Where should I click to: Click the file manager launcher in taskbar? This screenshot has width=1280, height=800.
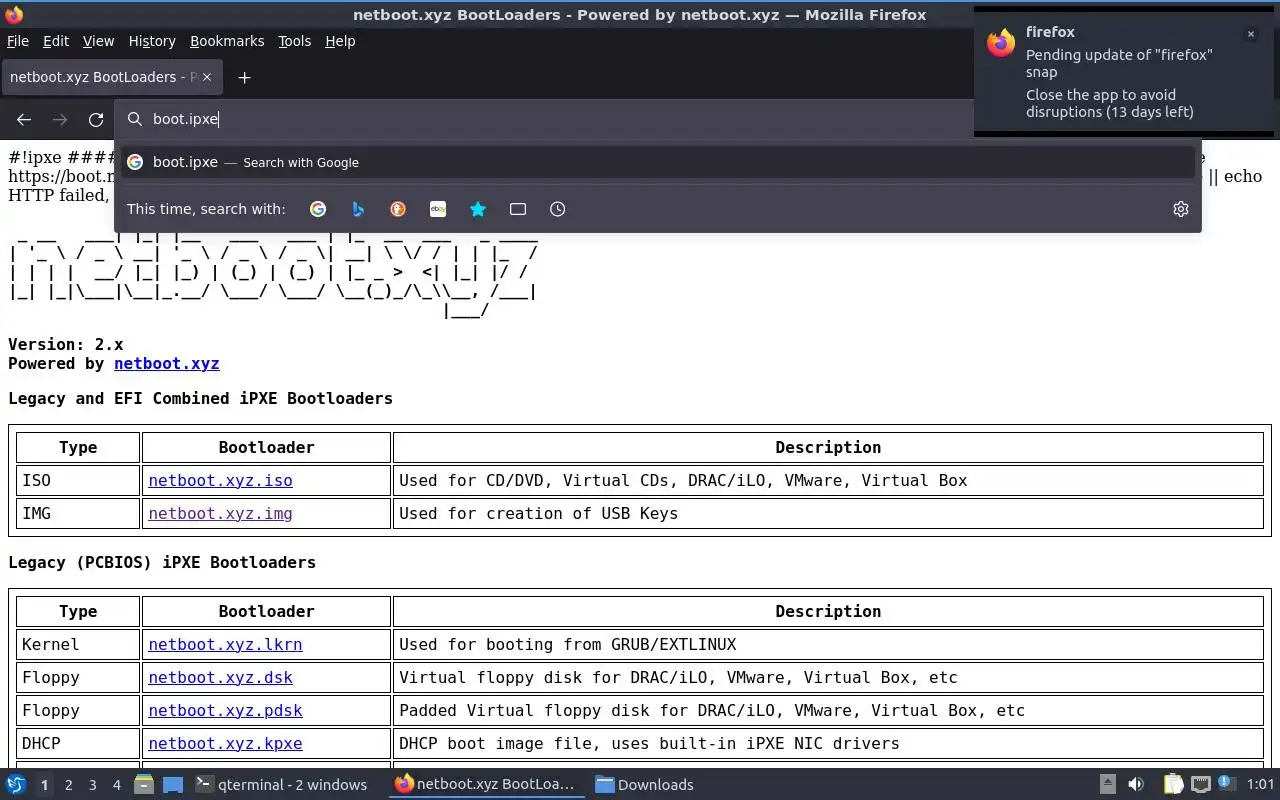tap(144, 784)
